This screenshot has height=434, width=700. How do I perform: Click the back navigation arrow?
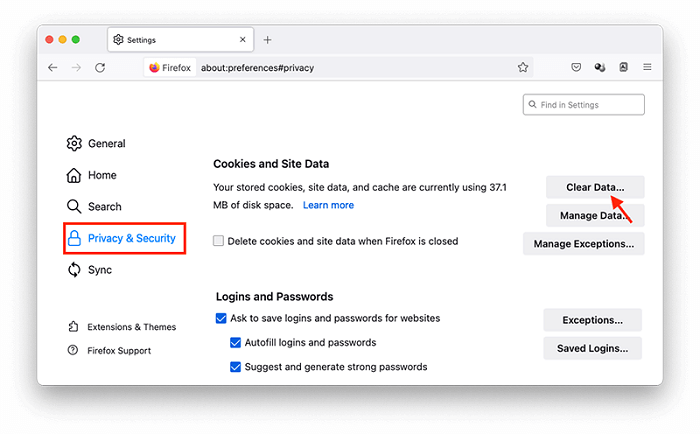tap(53, 67)
